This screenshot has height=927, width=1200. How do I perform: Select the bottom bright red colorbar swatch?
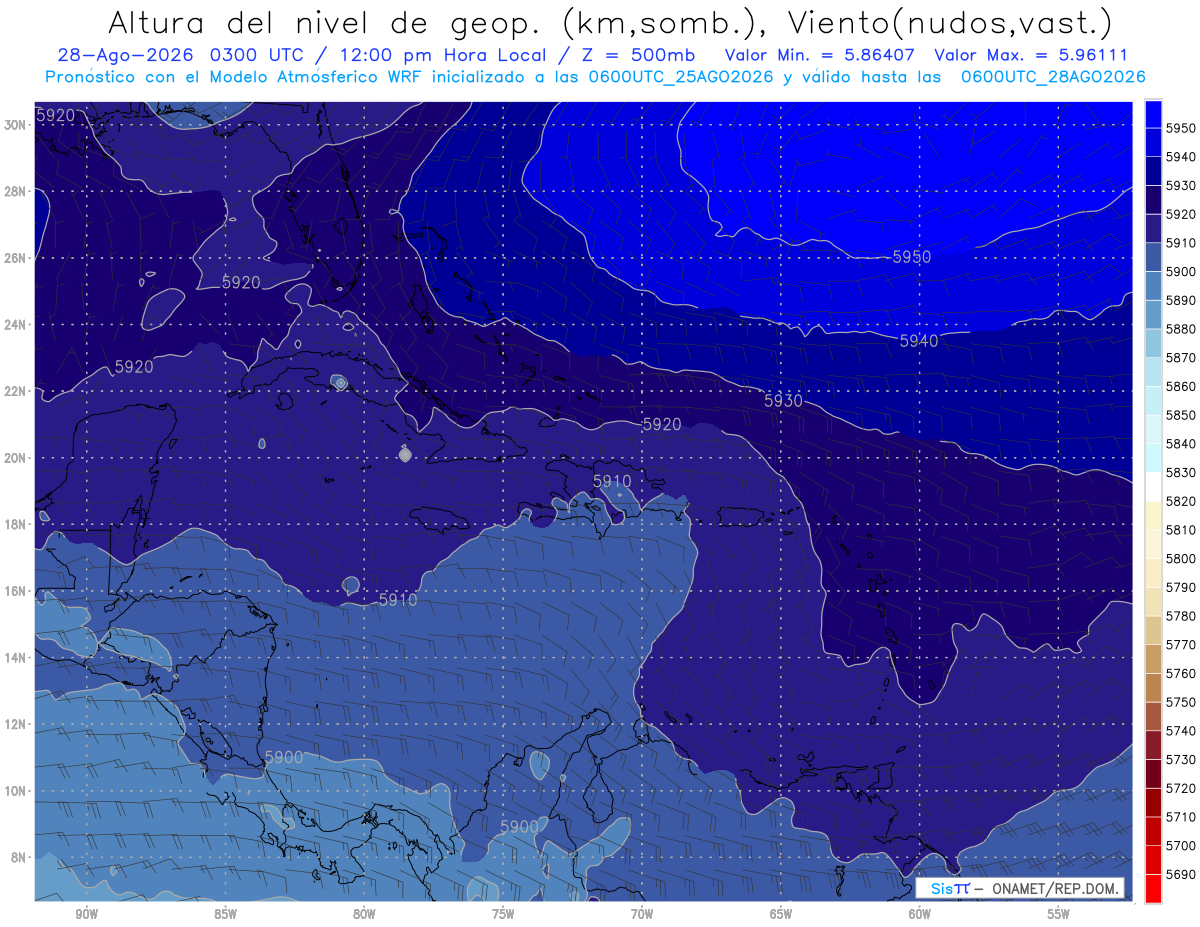pyautogui.click(x=1153, y=888)
